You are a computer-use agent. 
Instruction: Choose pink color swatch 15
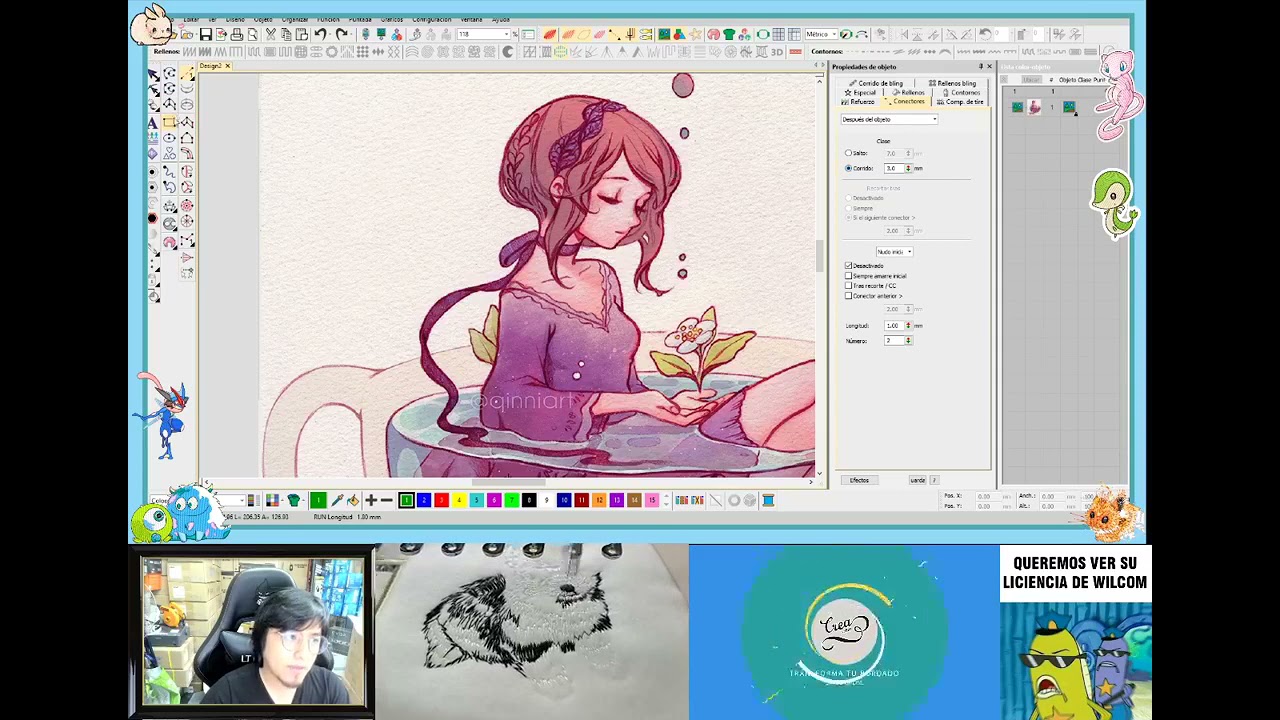tap(652, 500)
